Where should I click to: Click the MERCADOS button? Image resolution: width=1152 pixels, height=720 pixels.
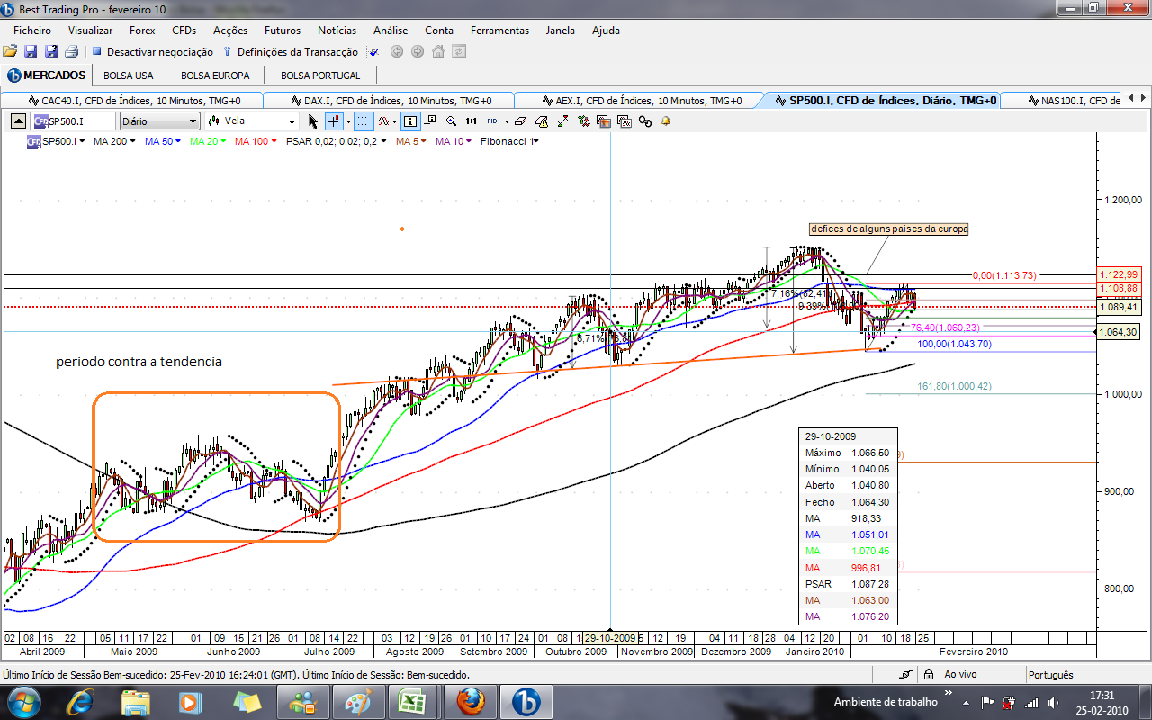tap(46, 75)
